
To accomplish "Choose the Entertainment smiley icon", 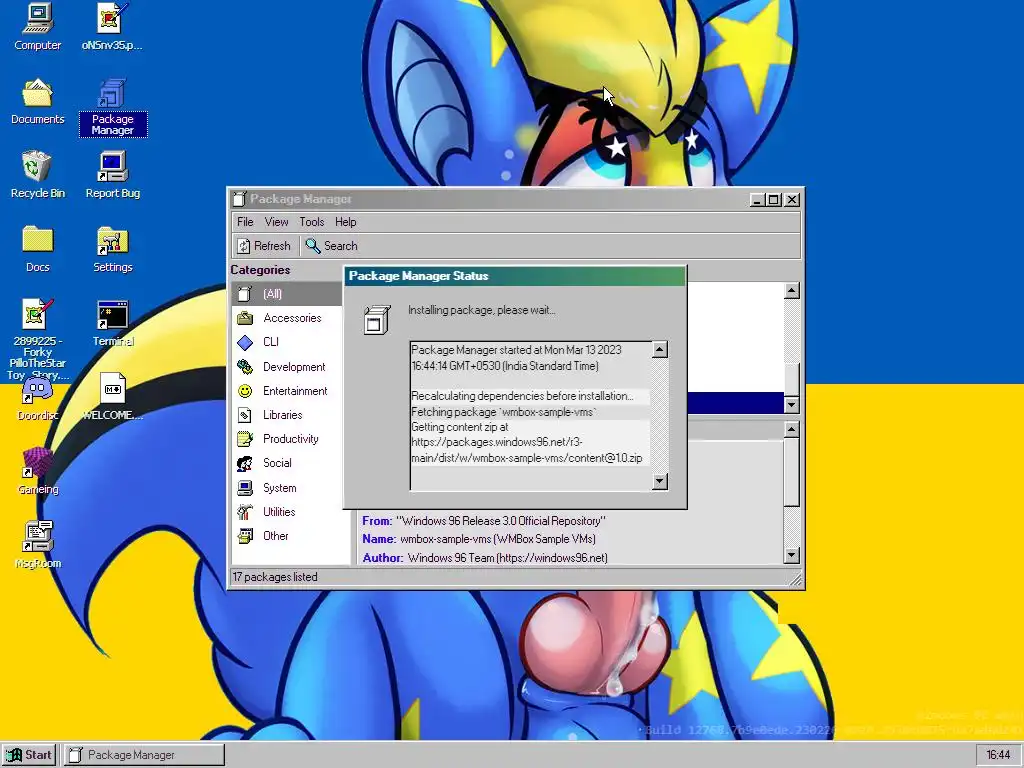I will coord(245,391).
